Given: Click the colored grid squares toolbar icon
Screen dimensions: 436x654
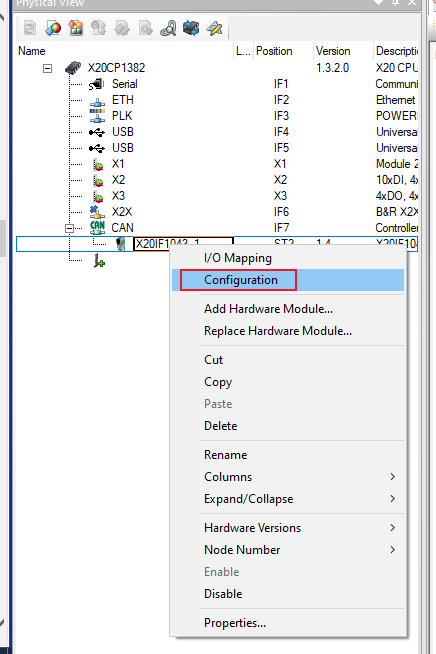Looking at the screenshot, I should click(76, 28).
